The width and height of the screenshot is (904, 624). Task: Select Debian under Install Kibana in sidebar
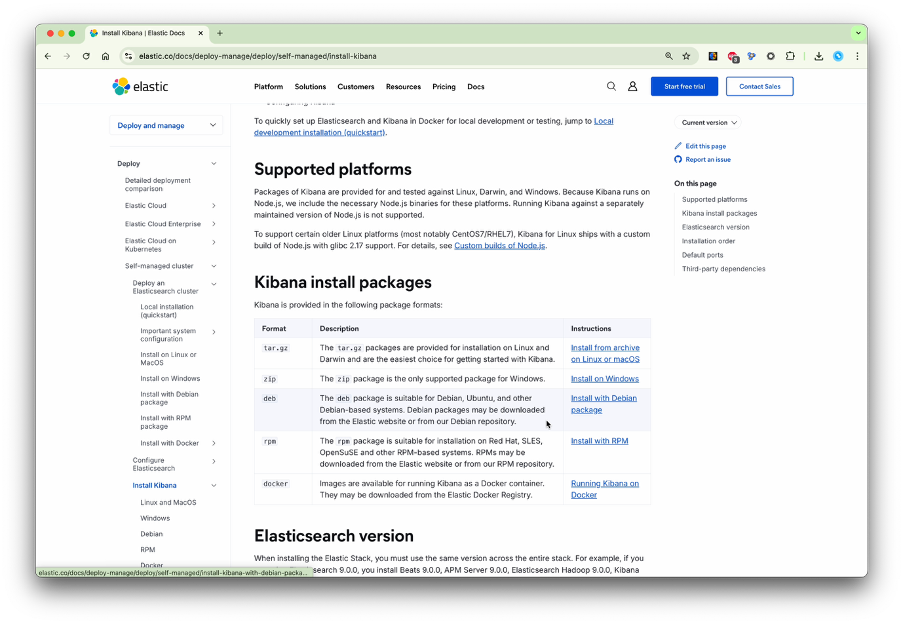[152, 535]
